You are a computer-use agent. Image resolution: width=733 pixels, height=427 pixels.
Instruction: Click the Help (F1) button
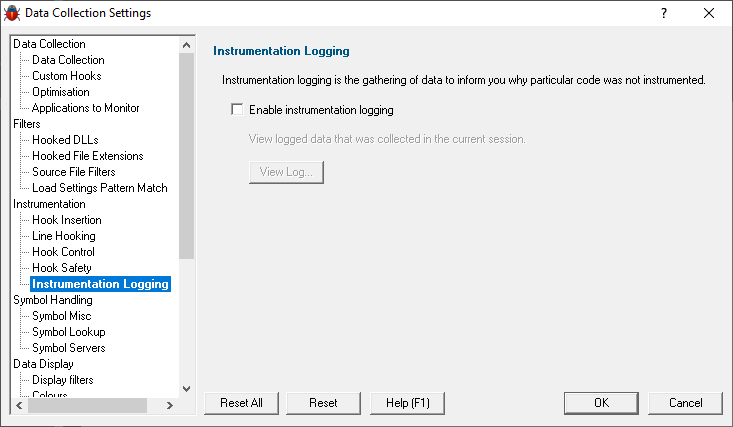407,403
